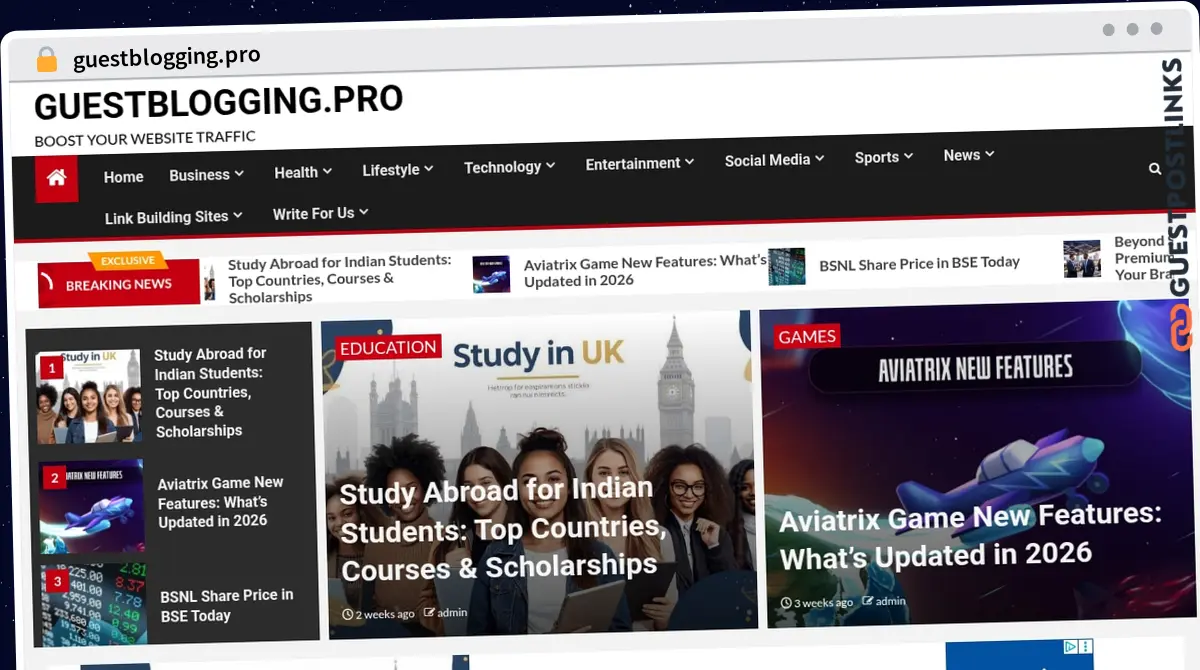
Task: Select the EDUCATION category tag
Action: click(388, 347)
